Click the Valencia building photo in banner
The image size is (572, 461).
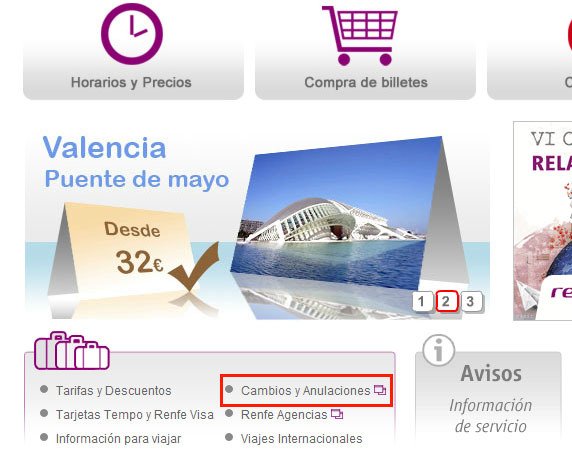tap(337, 212)
